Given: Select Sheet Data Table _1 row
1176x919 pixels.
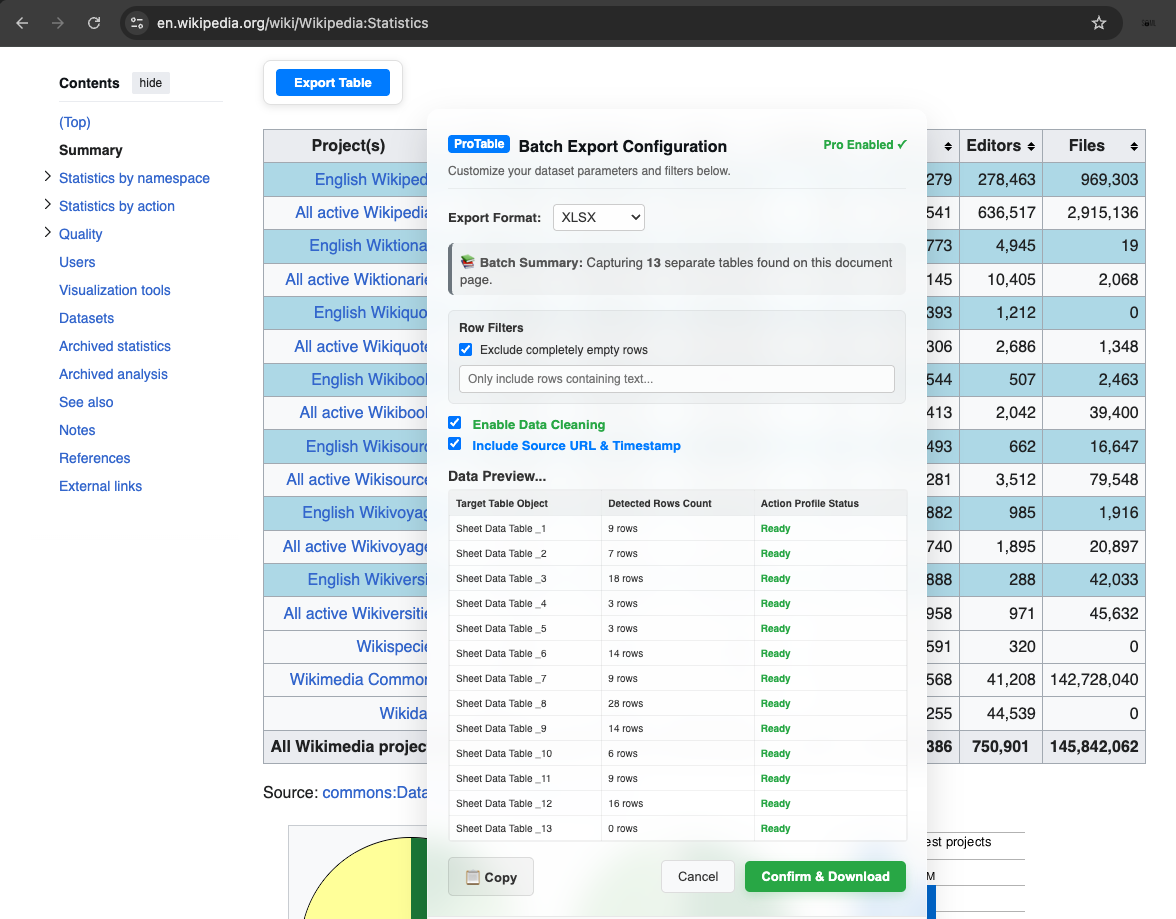Looking at the screenshot, I should tap(677, 528).
